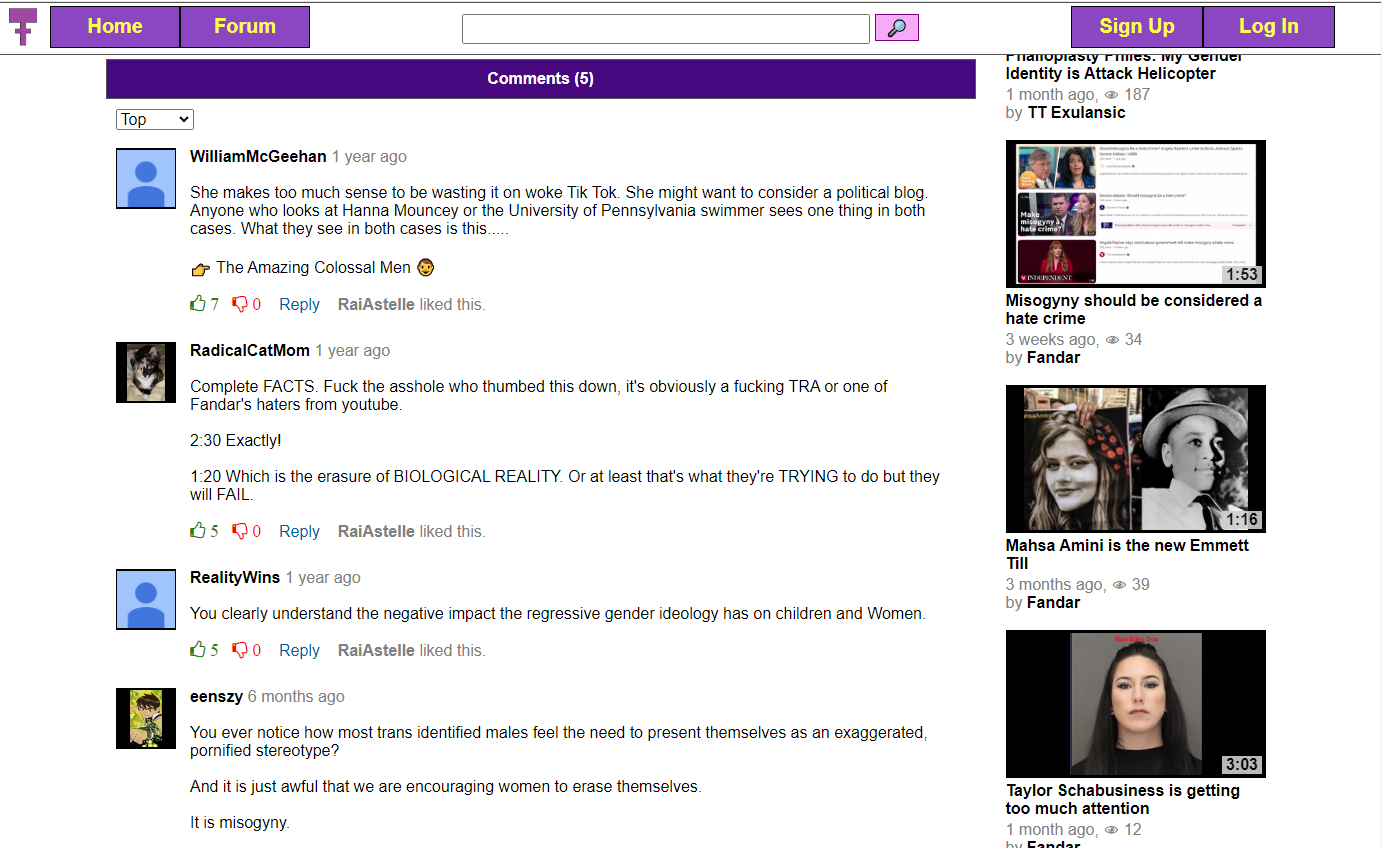Focus the search input field
Viewport: 1382px width, 848px height.
coord(665,29)
